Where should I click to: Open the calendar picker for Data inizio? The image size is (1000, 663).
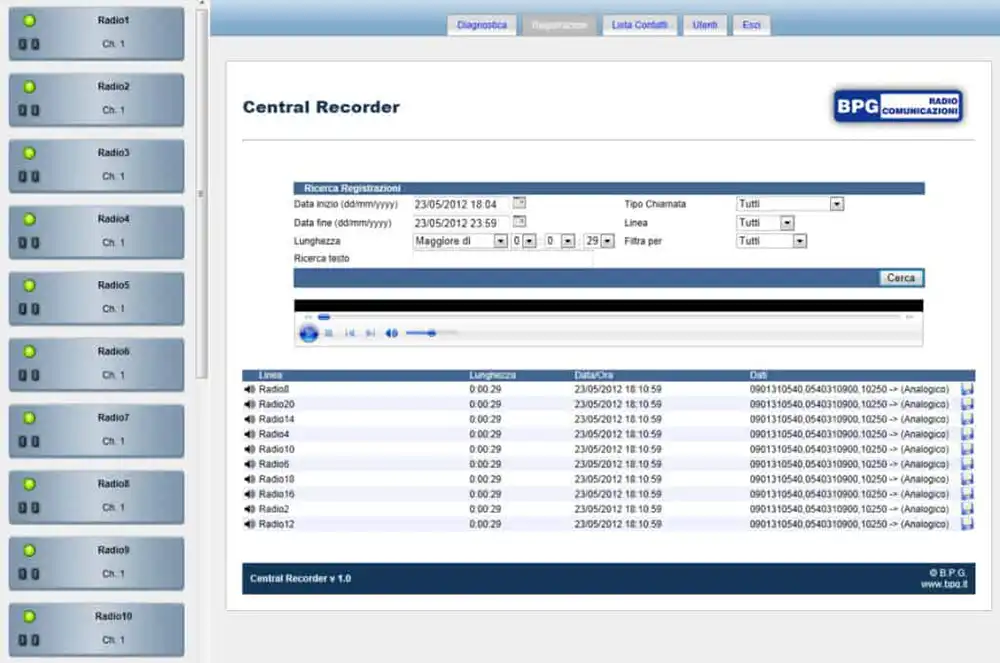(518, 201)
